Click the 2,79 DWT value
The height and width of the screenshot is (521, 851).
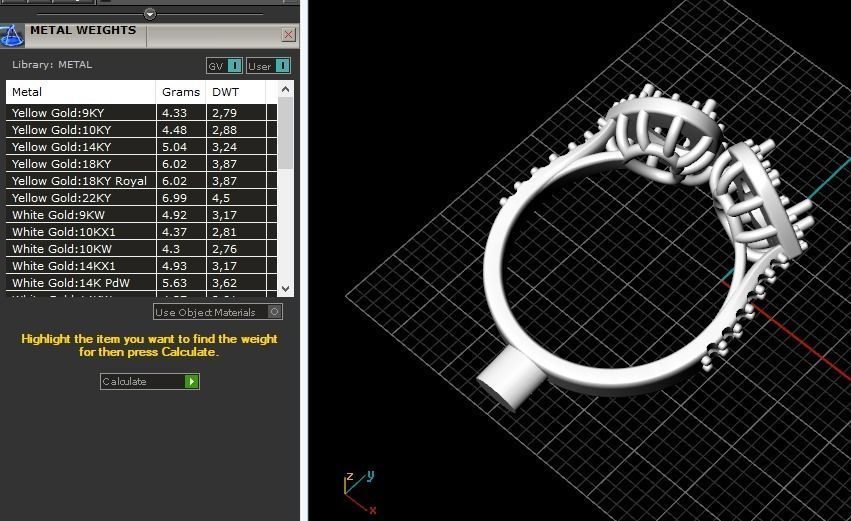click(x=225, y=113)
